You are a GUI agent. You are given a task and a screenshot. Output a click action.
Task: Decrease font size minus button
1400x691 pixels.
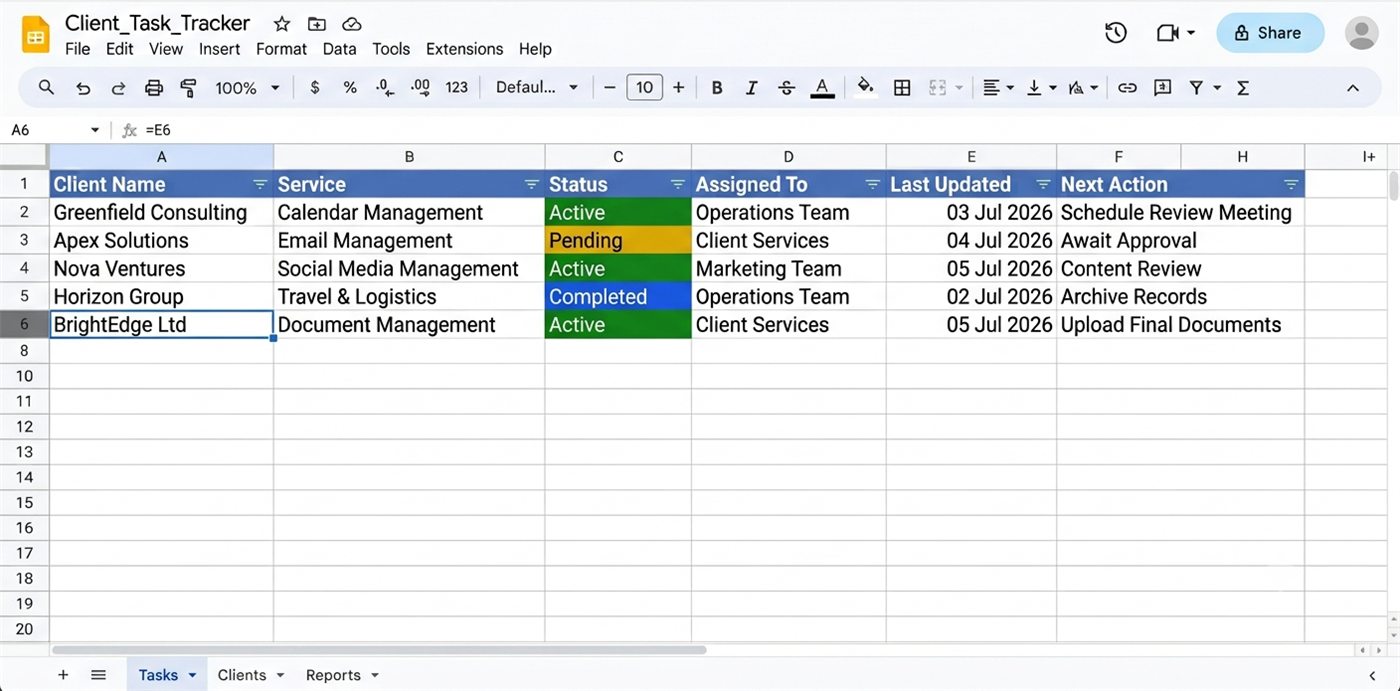(x=609, y=88)
